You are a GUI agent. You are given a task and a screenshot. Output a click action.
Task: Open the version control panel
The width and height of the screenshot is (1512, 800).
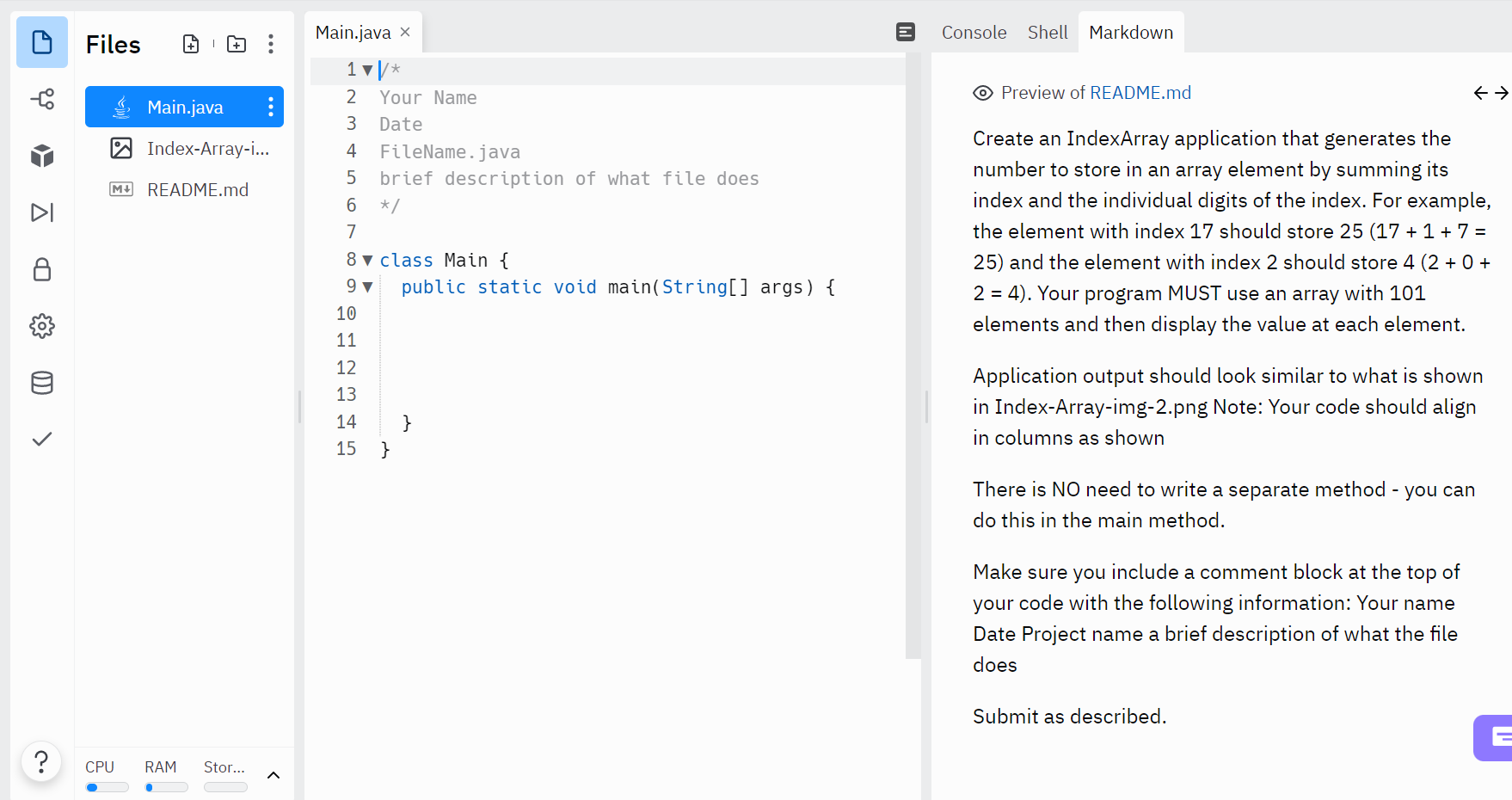pyautogui.click(x=41, y=99)
